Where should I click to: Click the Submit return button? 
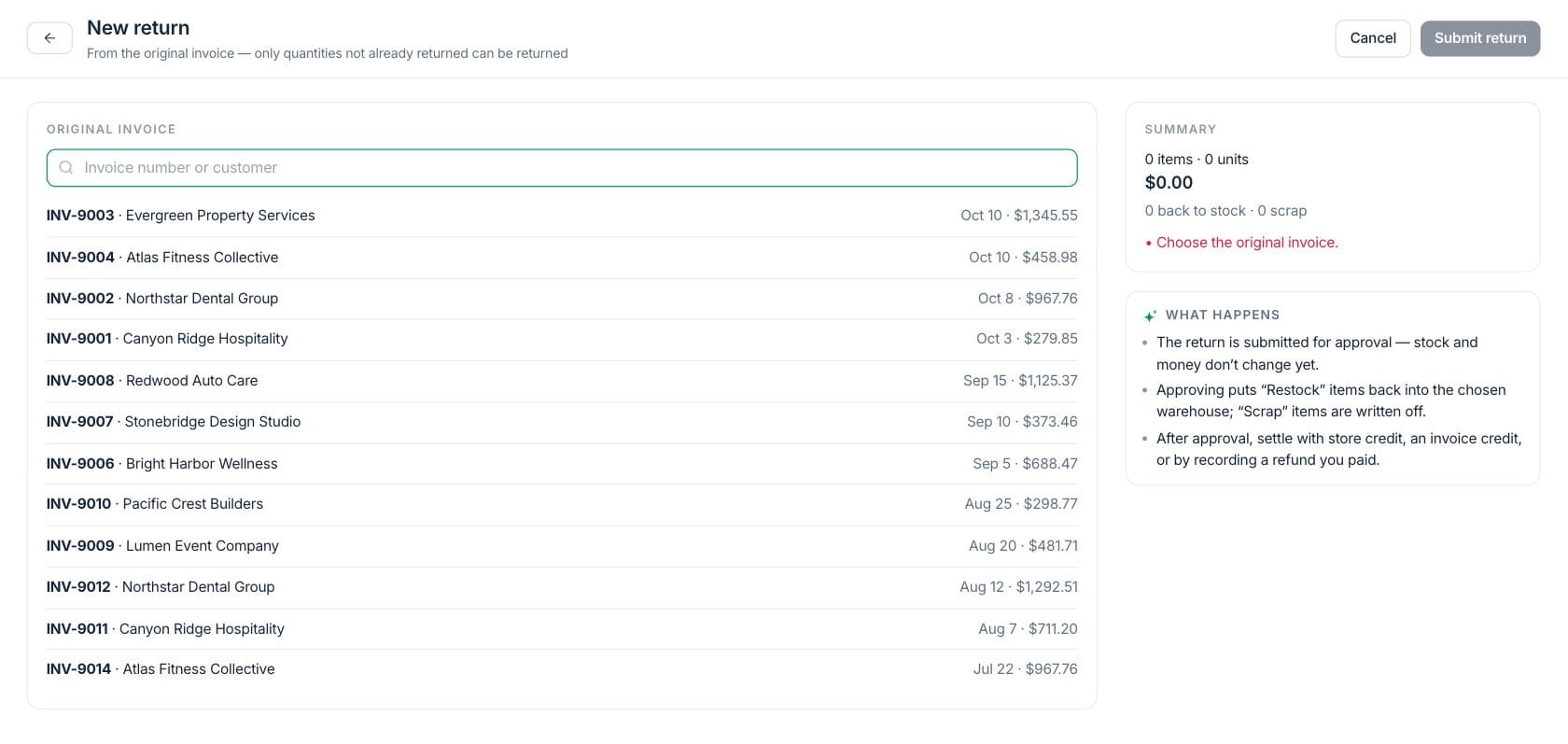pyautogui.click(x=1480, y=38)
